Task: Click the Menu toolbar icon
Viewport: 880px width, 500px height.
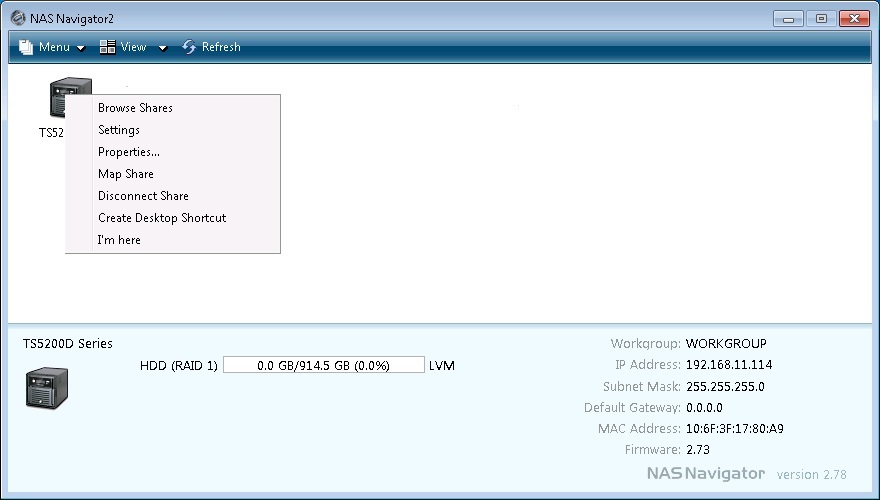Action: 26,47
